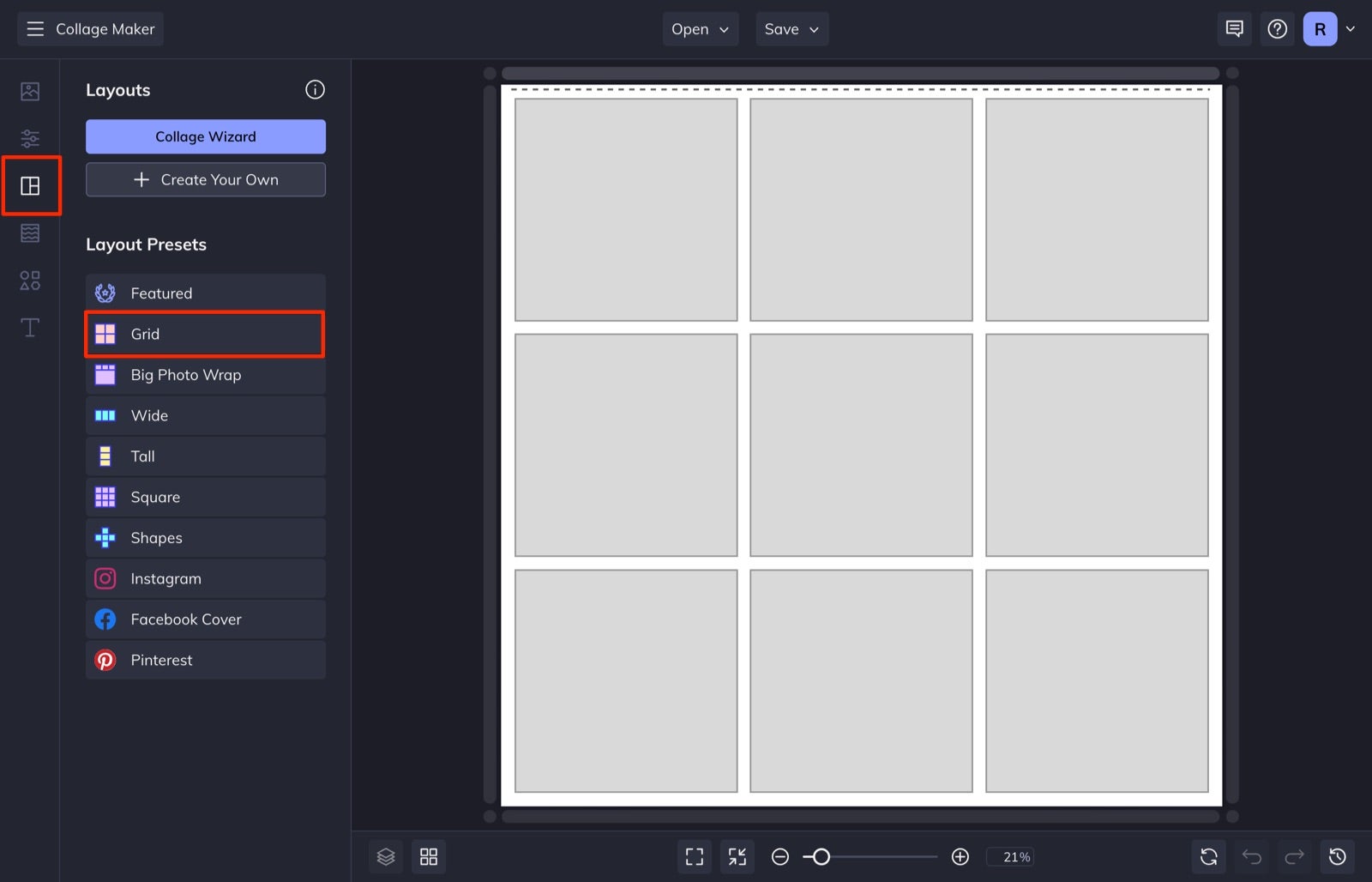The image size is (1372, 882).
Task: Undo the last action
Action: pyautogui.click(x=1251, y=856)
